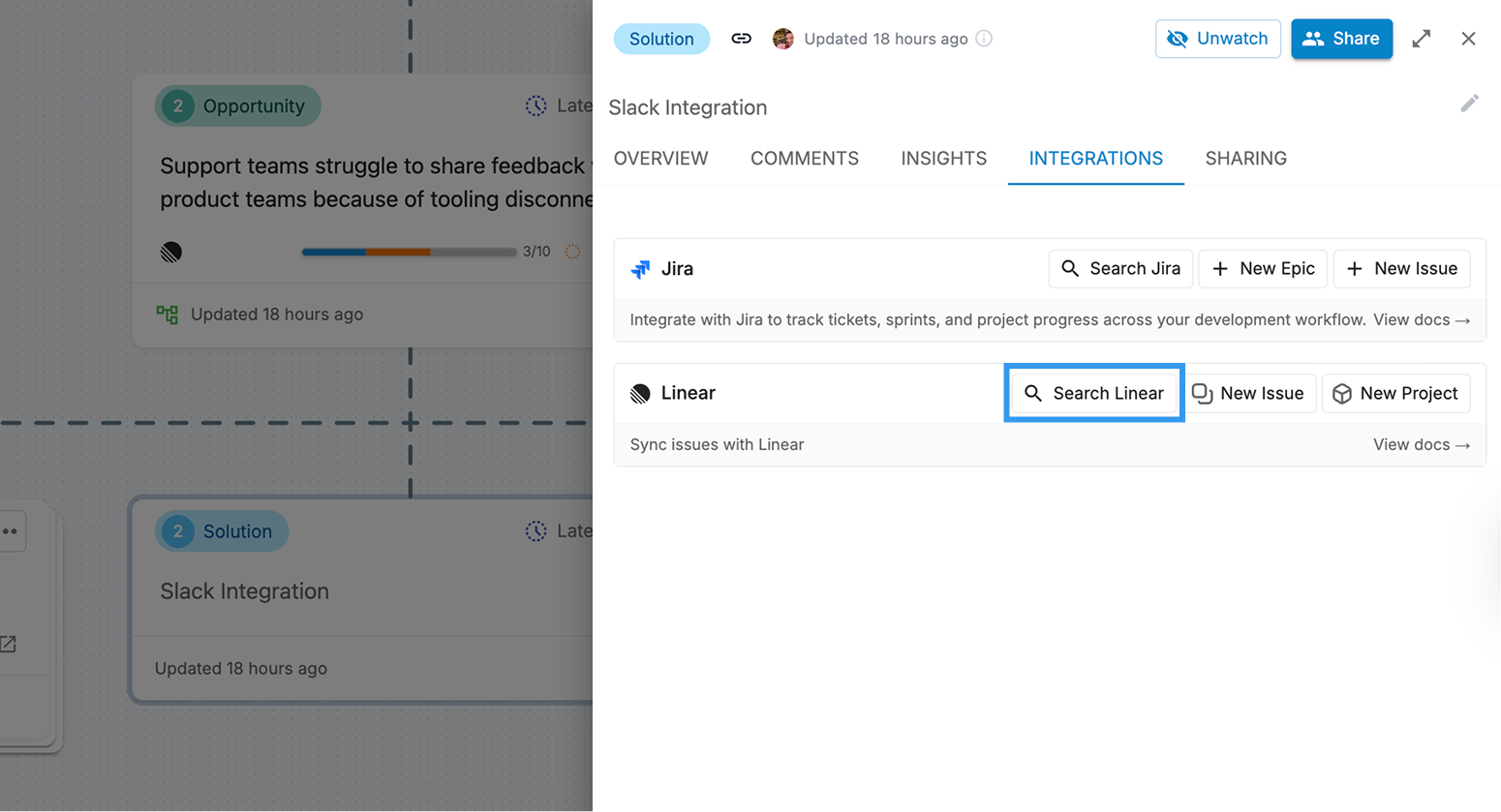Click Search Jira button
This screenshot has height=812, width=1501.
pos(1120,269)
